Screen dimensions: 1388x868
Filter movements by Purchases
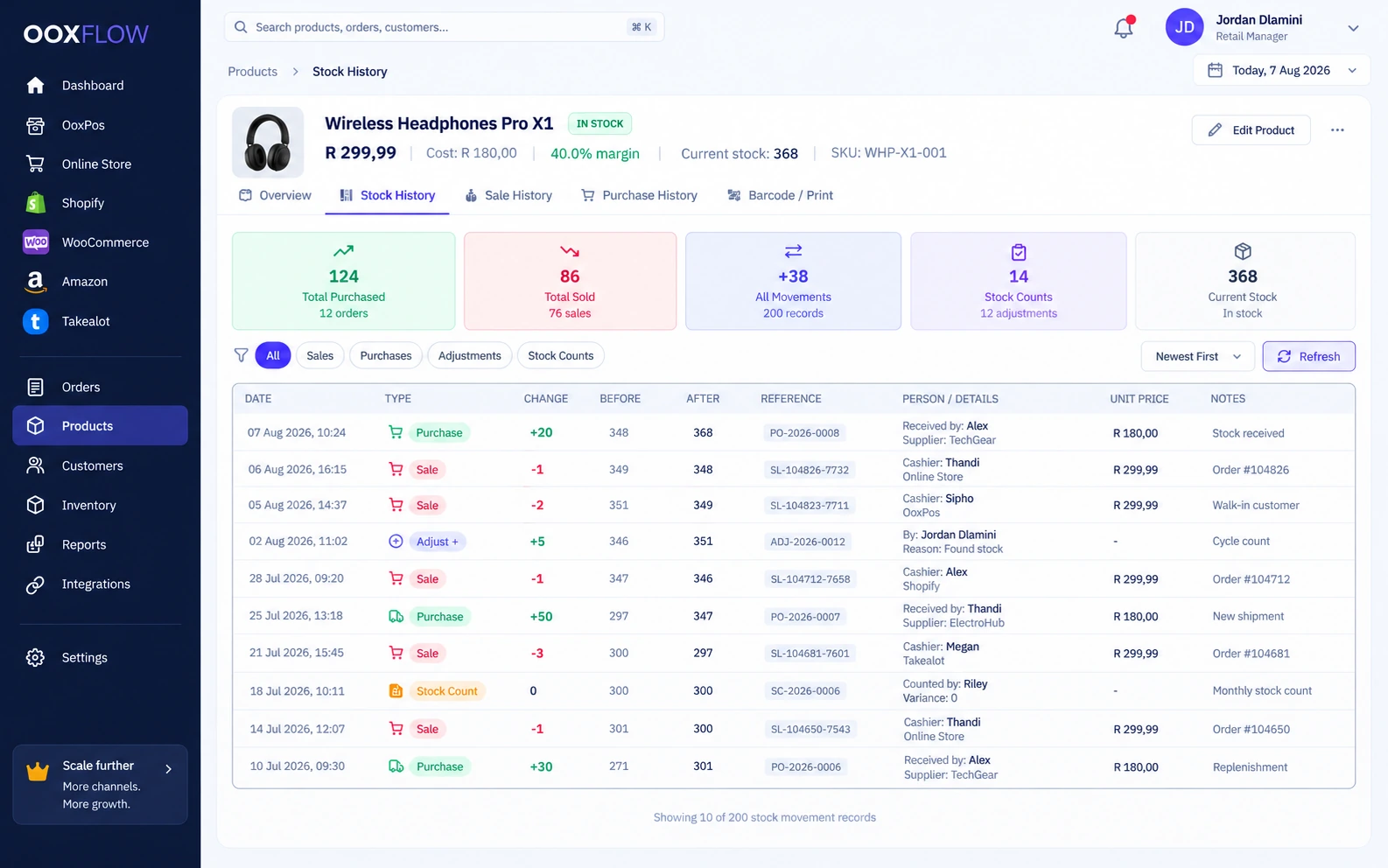[x=386, y=355]
